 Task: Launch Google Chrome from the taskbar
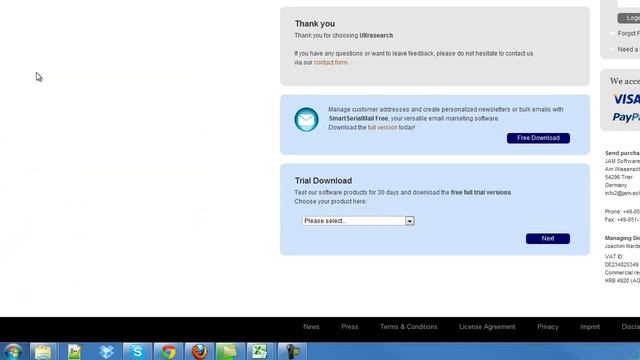[168, 352]
